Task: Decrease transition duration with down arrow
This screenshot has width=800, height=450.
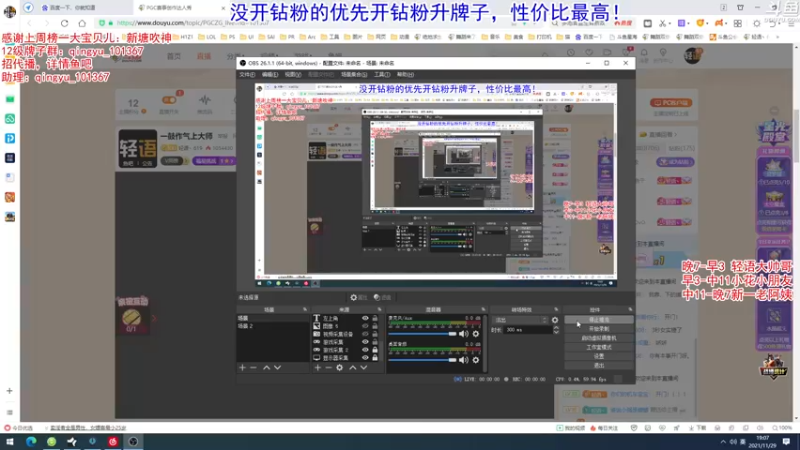Action: [x=556, y=332]
